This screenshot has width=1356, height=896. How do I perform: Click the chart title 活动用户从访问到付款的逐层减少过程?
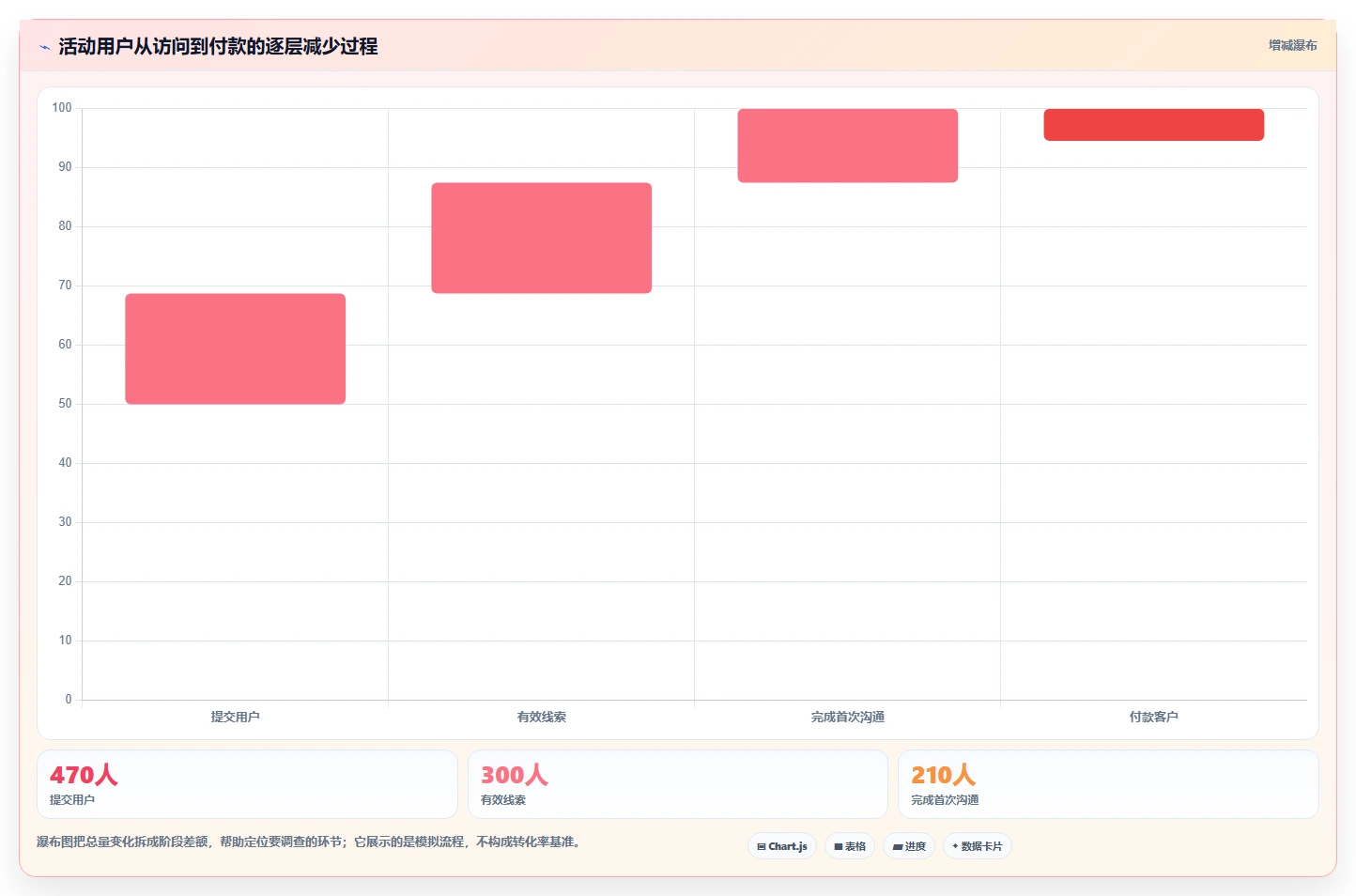coord(218,46)
